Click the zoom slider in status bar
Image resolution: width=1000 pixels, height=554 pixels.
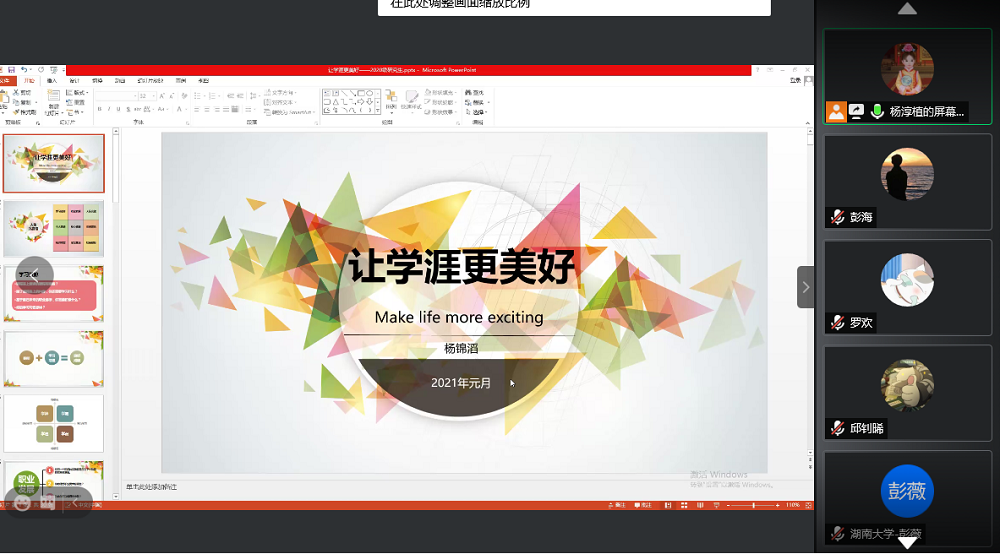(x=752, y=506)
